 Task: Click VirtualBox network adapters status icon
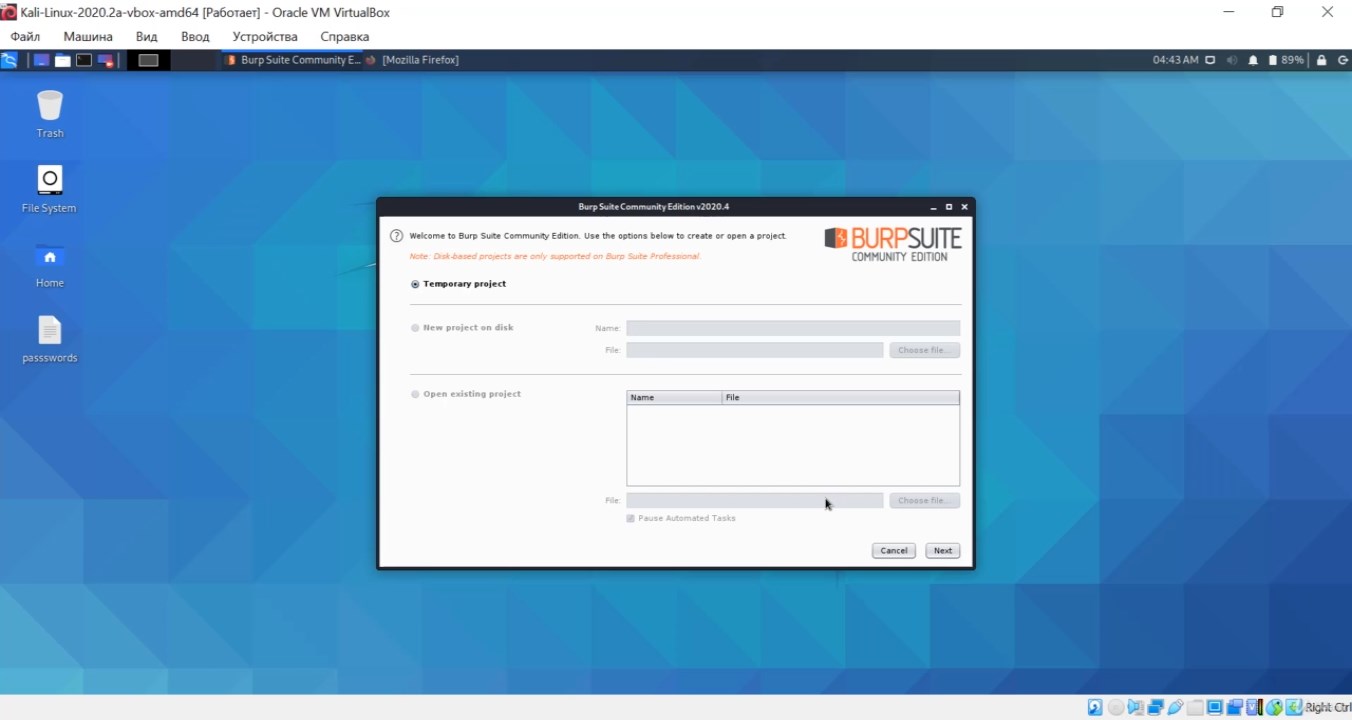[x=1155, y=708]
